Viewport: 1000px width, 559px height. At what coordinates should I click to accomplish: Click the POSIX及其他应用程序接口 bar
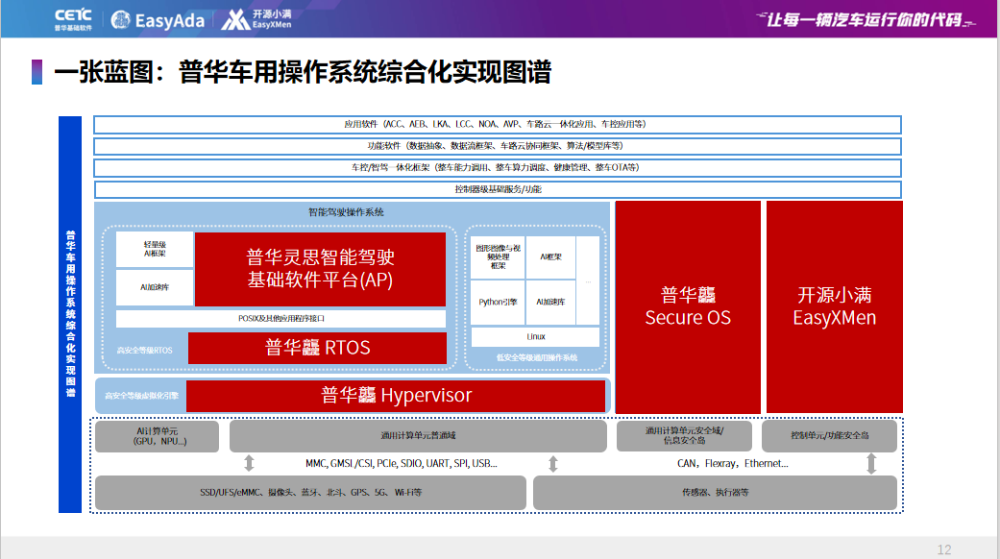(281, 318)
